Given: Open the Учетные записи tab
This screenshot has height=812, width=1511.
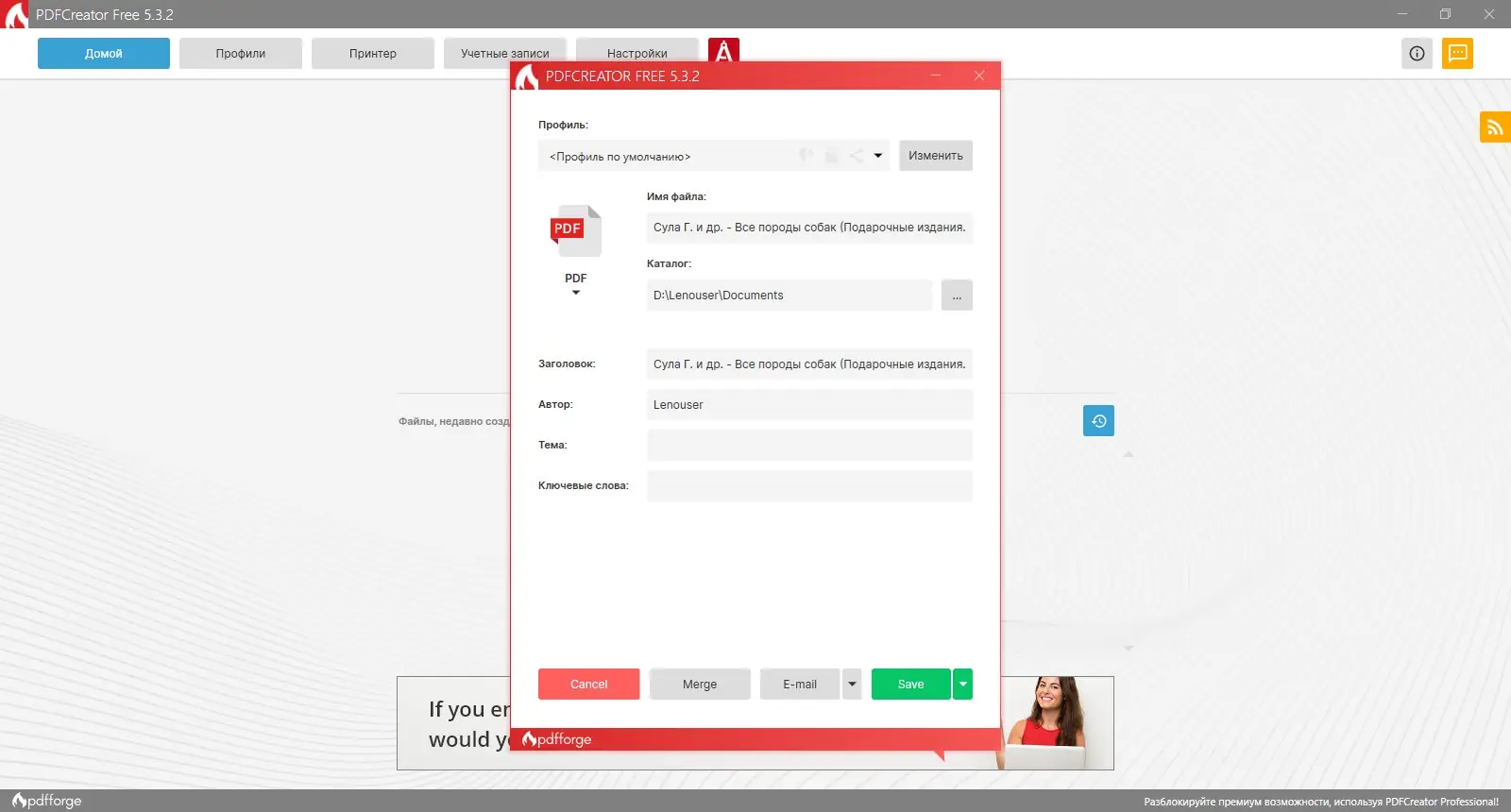Looking at the screenshot, I should coord(505,54).
